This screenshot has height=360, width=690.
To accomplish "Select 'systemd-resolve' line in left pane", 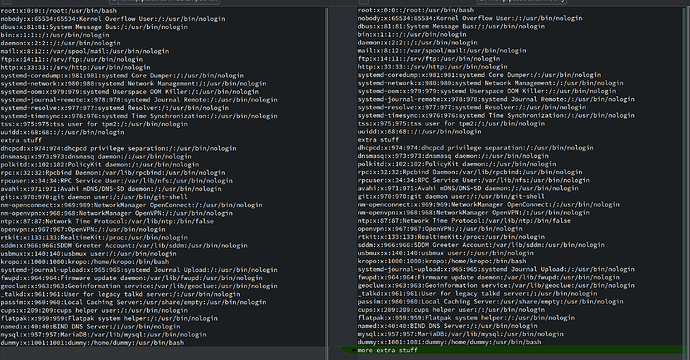I will pyautogui.click(x=114, y=108).
